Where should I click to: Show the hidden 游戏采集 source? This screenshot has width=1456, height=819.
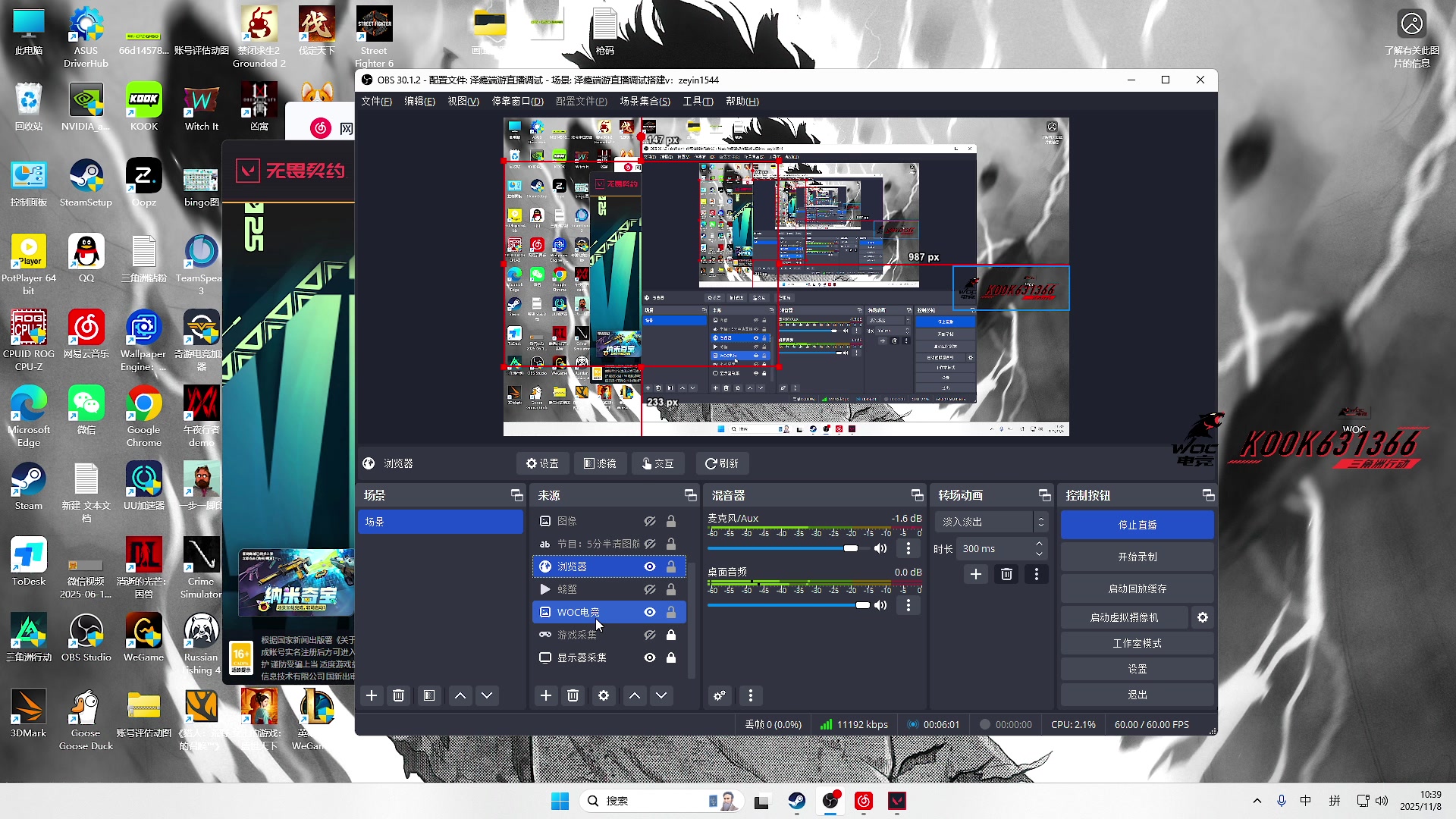click(650, 635)
